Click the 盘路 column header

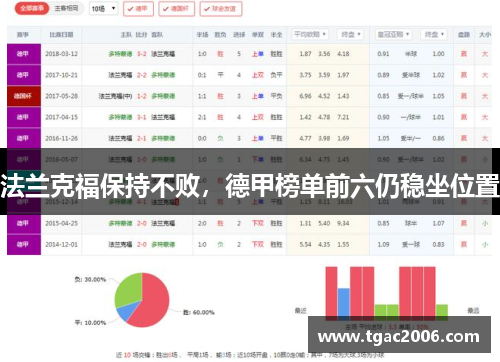pos(464,35)
